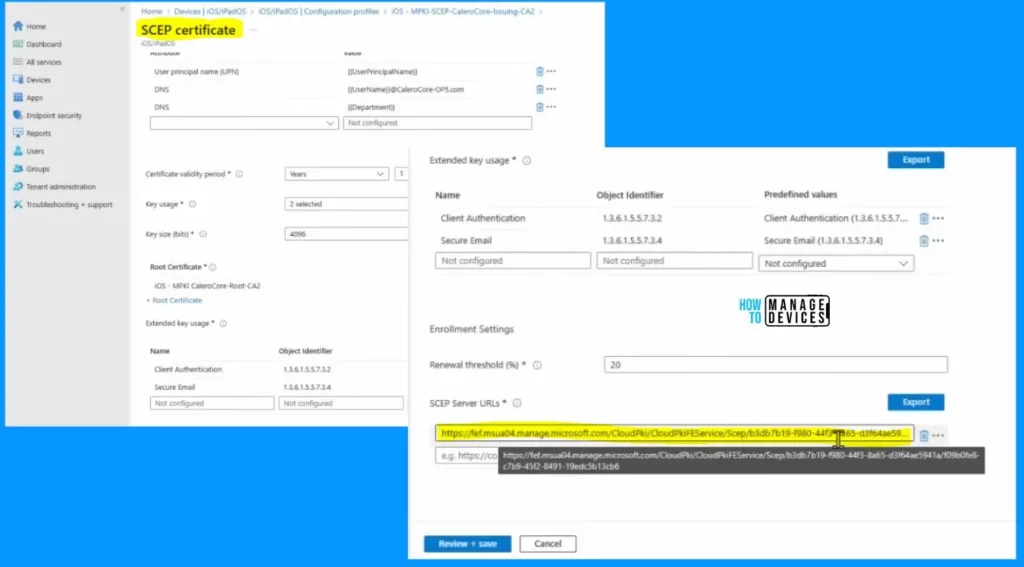Click the Name Not configured field in front panel
Image resolution: width=1024 pixels, height=567 pixels.
513,261
